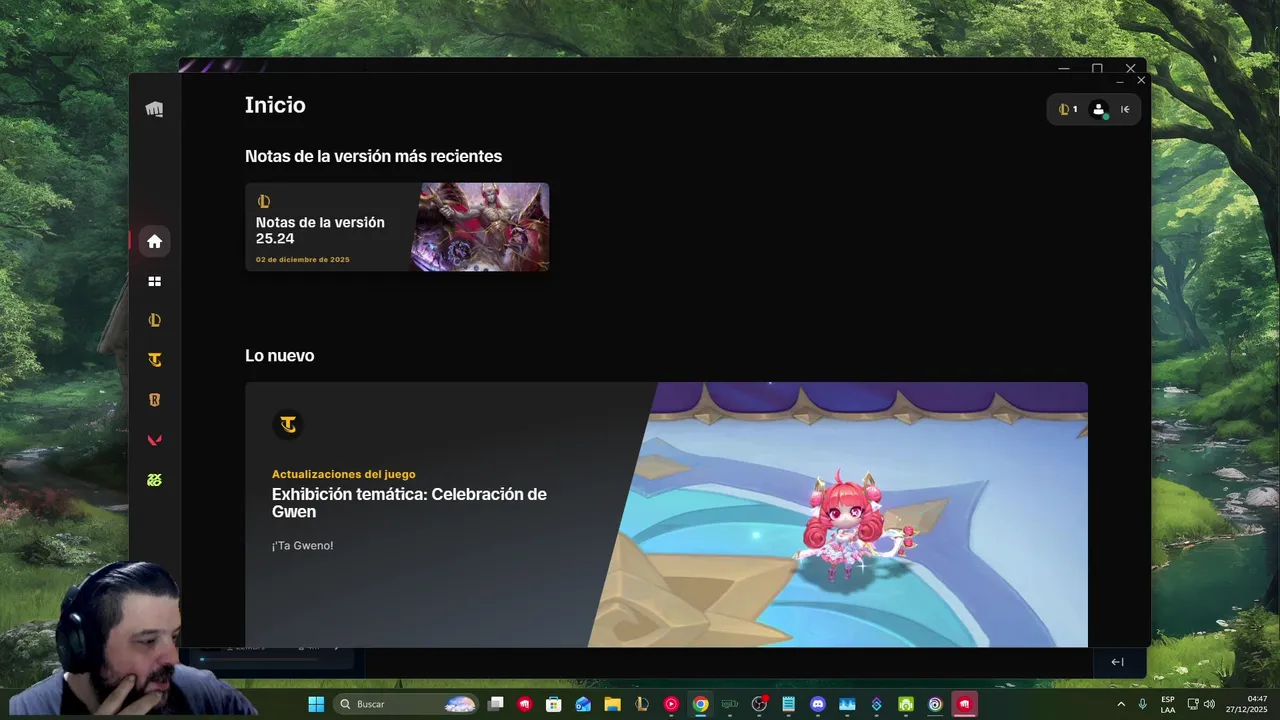Open Outlook from the taskbar
The height and width of the screenshot is (720, 1280).
(583, 704)
